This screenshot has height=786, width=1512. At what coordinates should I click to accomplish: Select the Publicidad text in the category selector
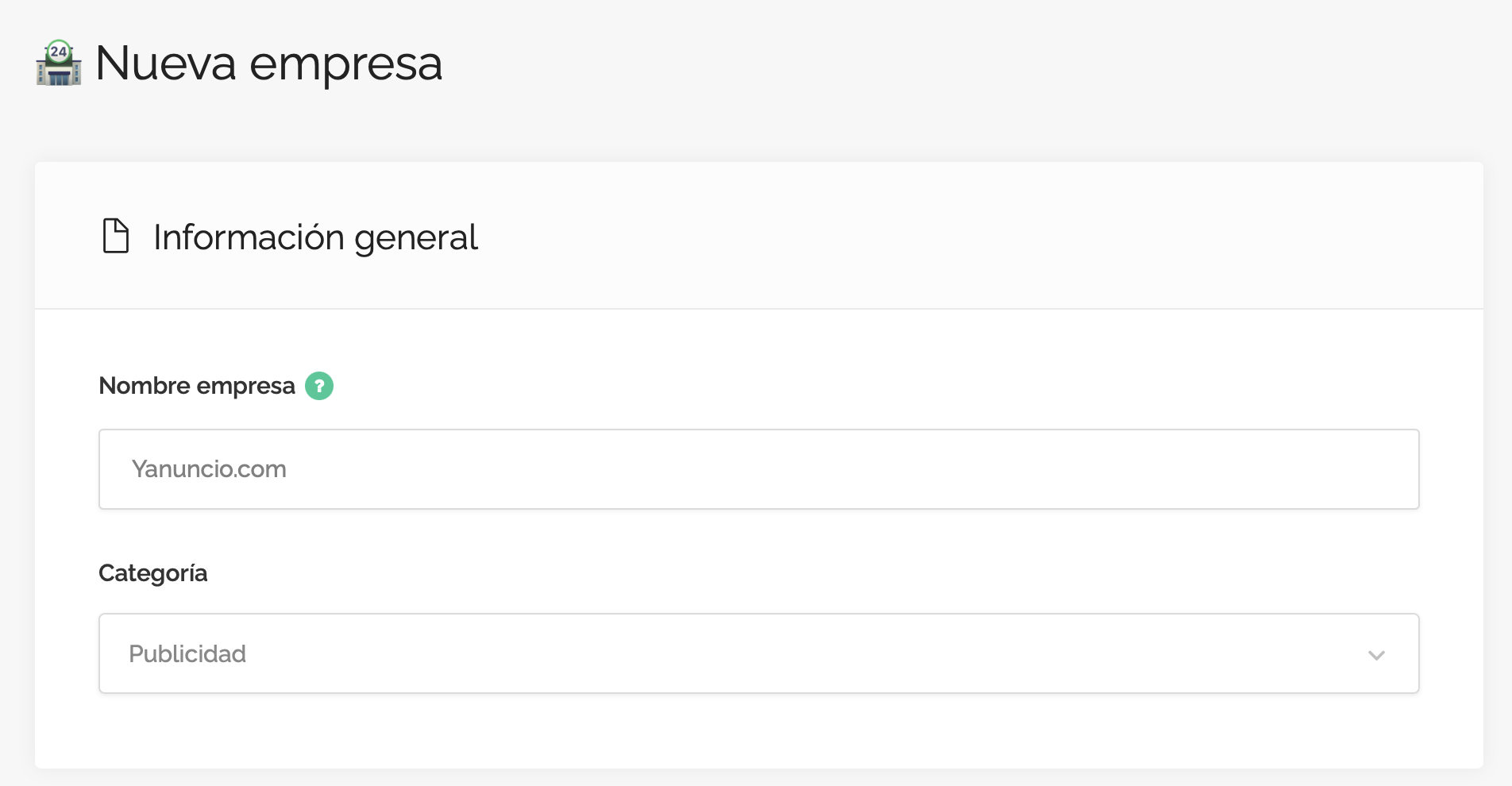[187, 653]
